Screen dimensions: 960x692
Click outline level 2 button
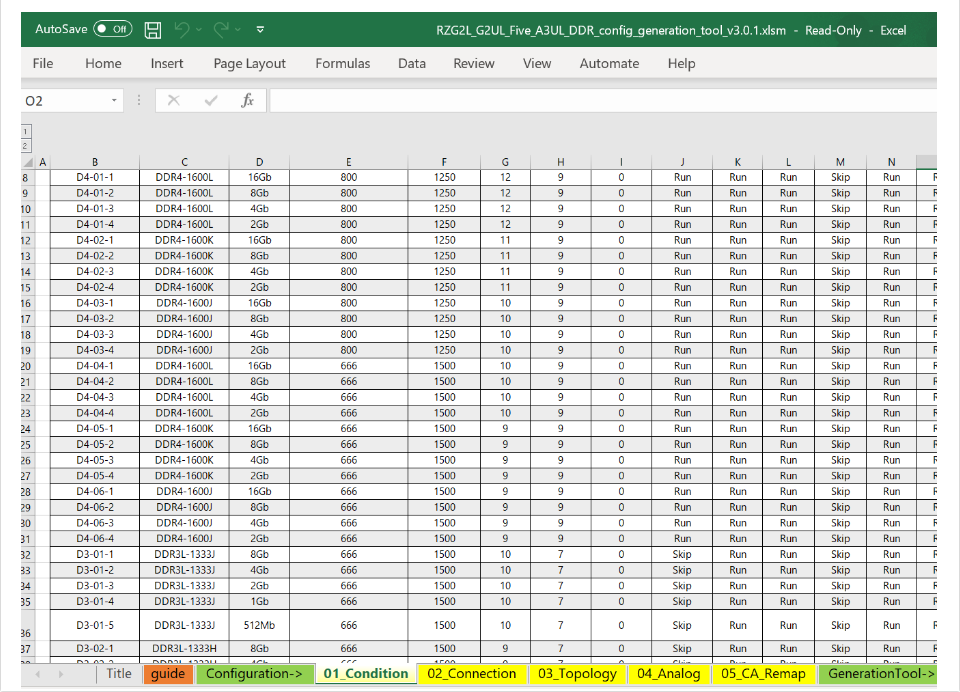25,146
